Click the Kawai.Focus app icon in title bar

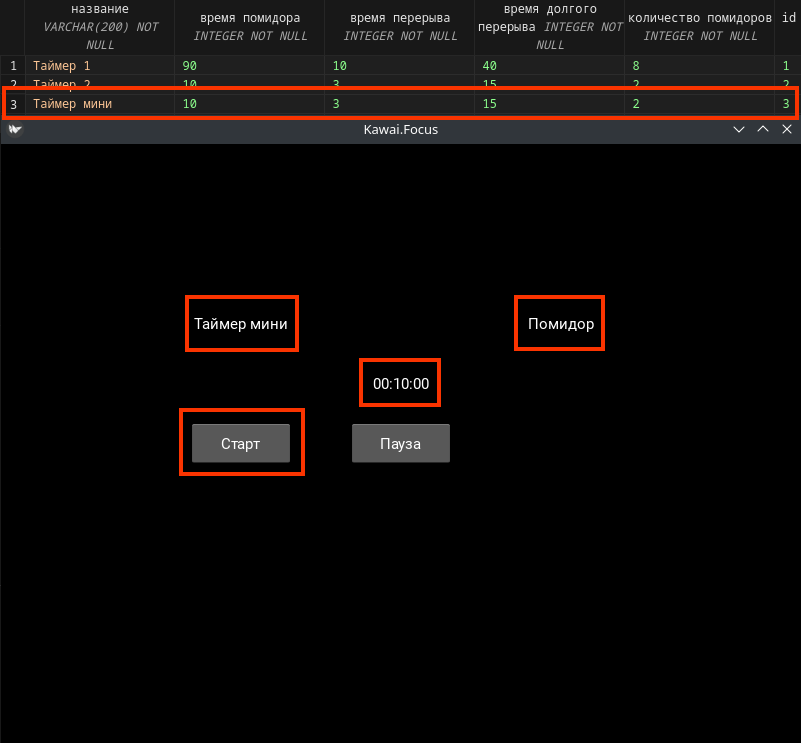tap(14, 129)
